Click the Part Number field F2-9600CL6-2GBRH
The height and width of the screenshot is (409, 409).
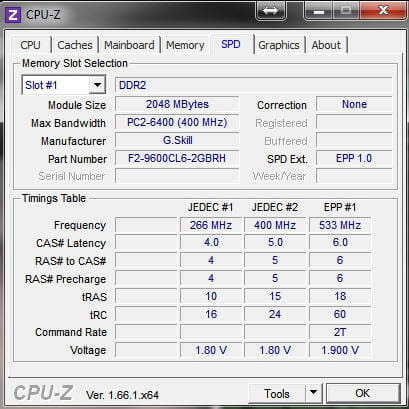(x=177, y=158)
